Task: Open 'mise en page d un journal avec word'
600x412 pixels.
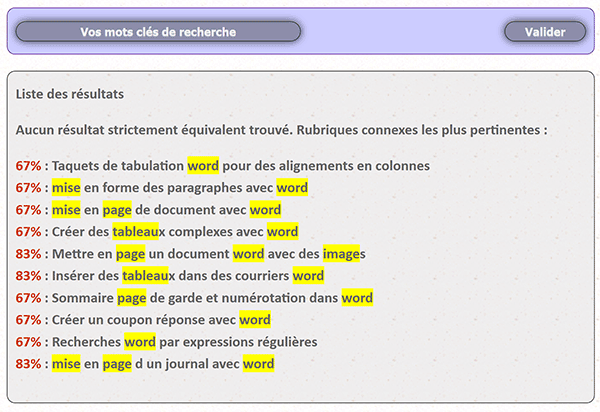Action: coord(163,363)
